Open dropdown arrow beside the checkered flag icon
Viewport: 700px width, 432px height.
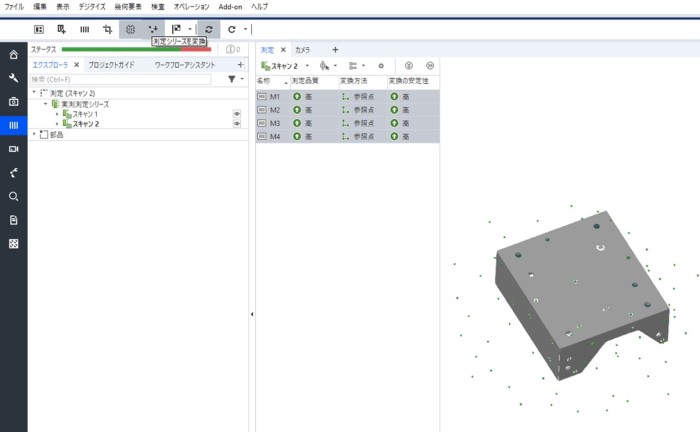pyautogui.click(x=190, y=29)
